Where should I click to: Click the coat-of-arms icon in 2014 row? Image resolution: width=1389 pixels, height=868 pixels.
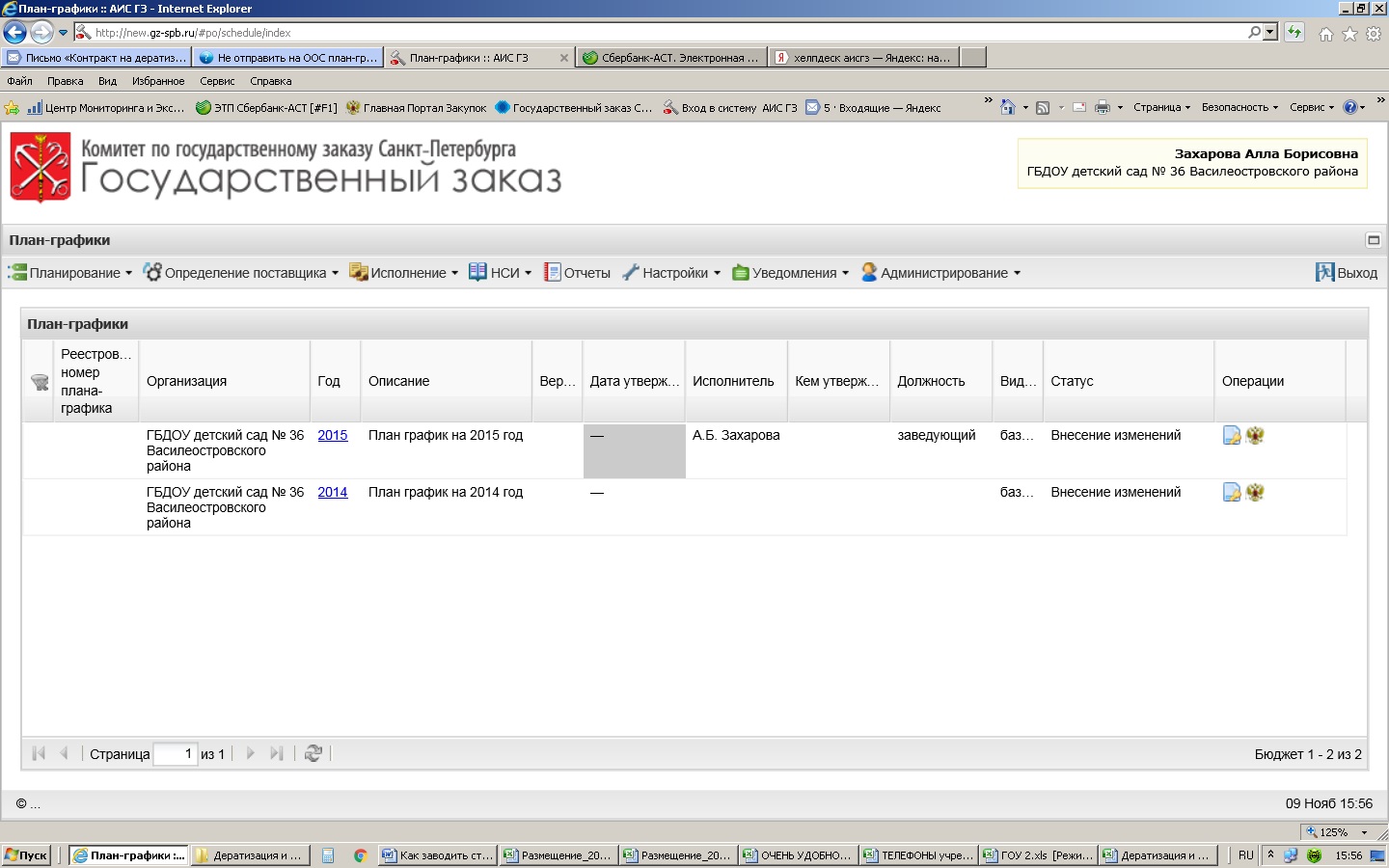(1255, 493)
